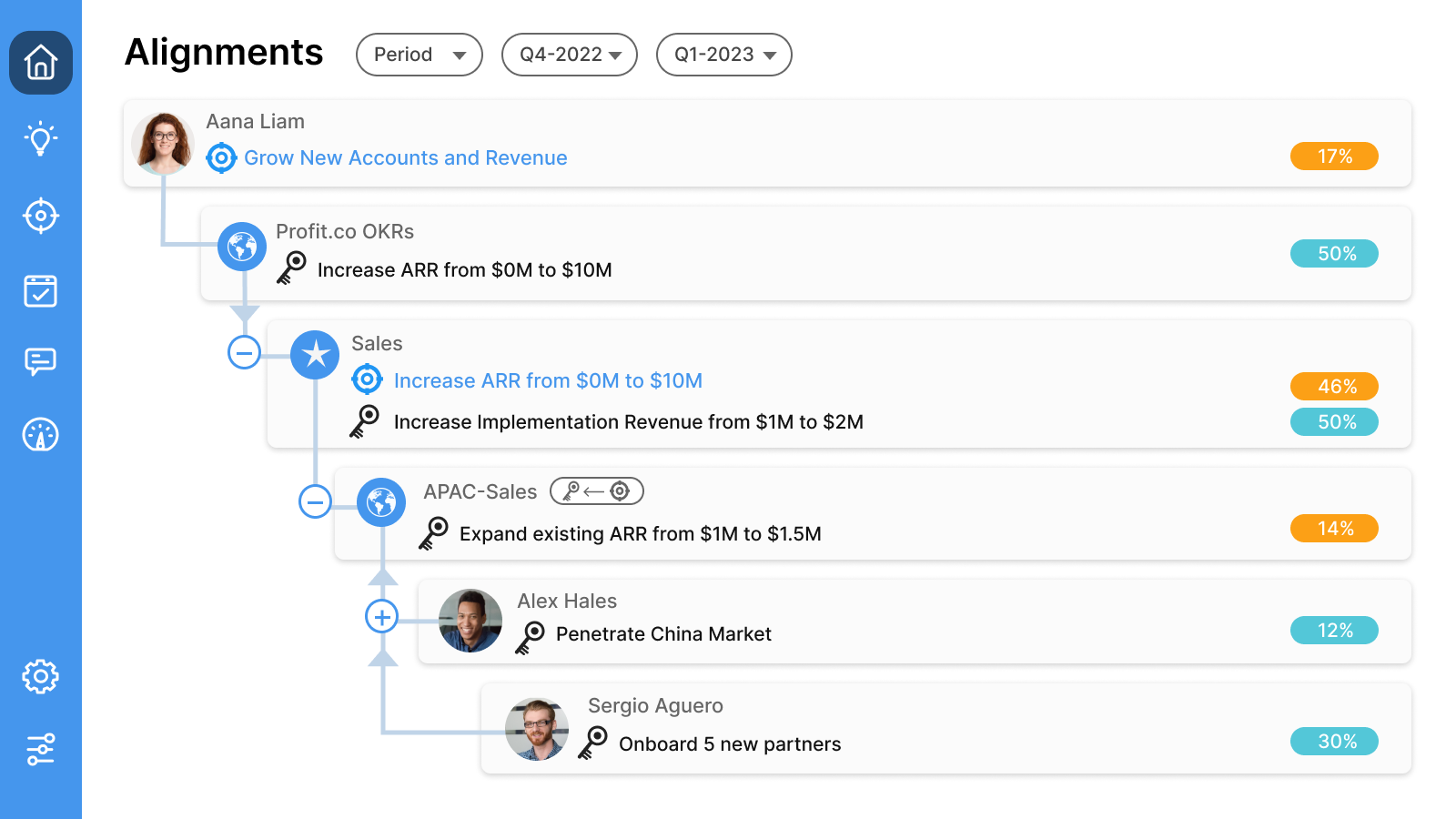Open Grow New Accounts and Revenue link
This screenshot has height=819, width=1456.
coord(406,158)
